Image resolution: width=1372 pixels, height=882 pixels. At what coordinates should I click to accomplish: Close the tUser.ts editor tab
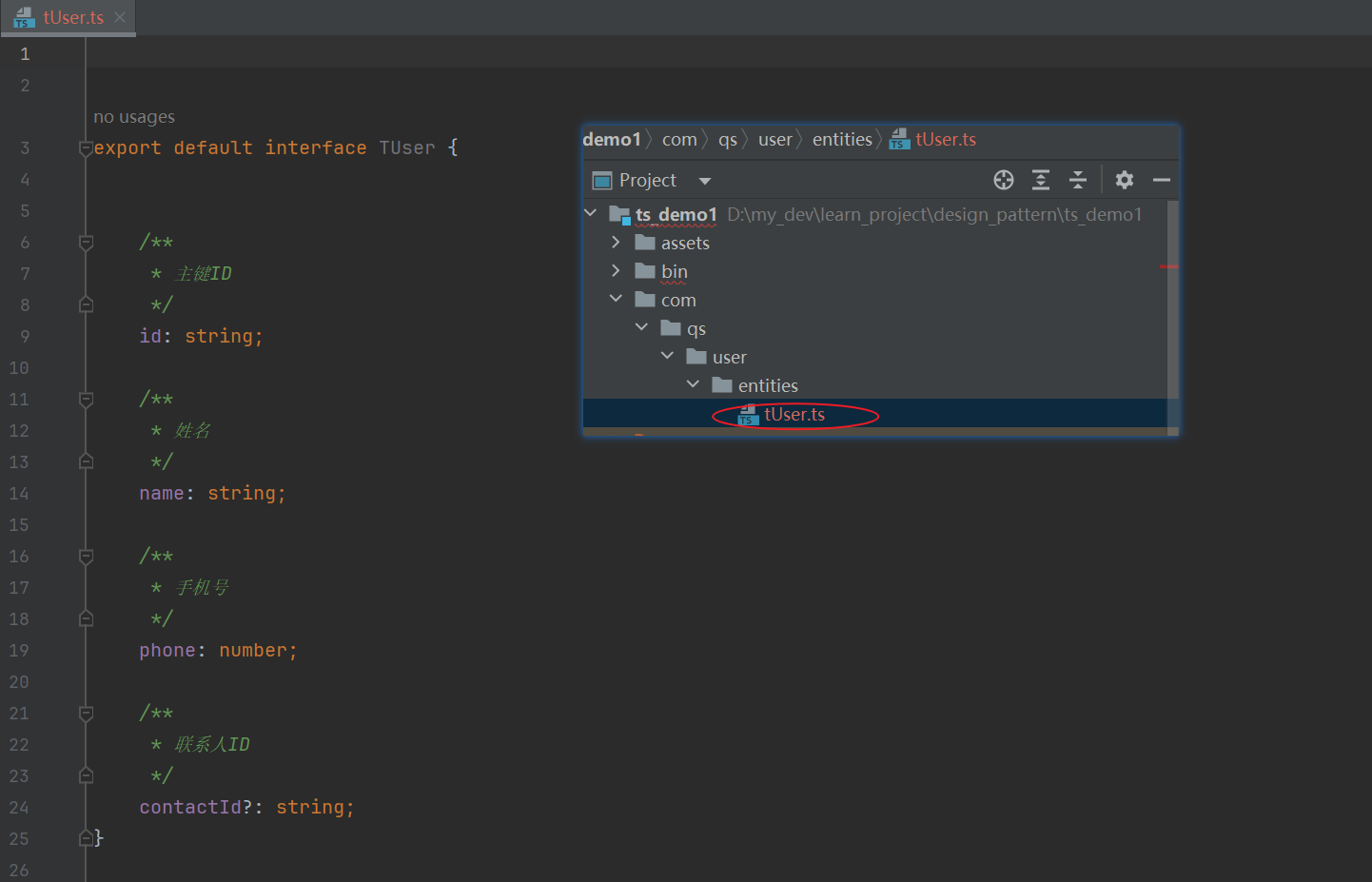[x=120, y=17]
